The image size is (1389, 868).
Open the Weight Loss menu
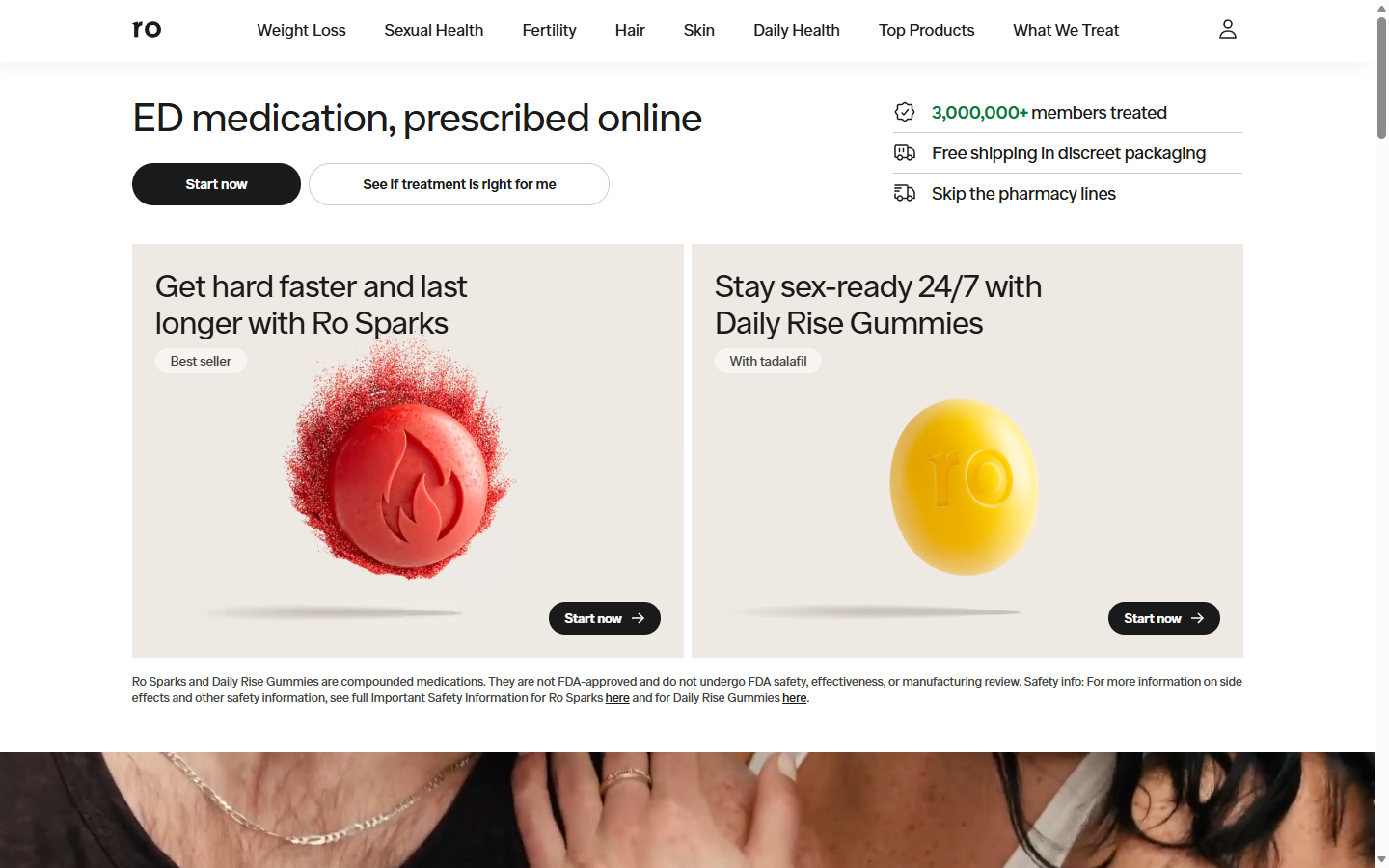(x=301, y=30)
